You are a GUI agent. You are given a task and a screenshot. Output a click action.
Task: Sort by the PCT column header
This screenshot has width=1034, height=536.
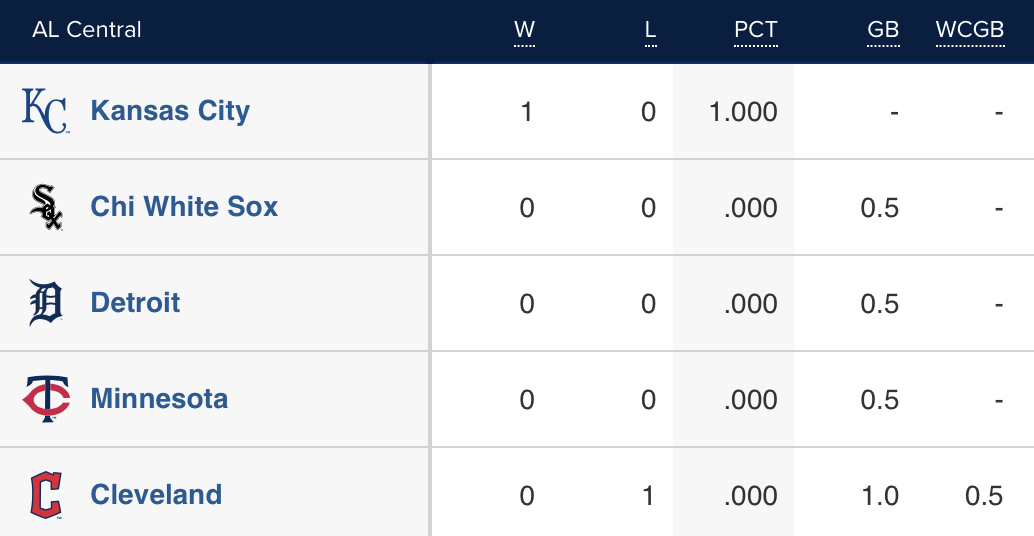[x=755, y=30]
